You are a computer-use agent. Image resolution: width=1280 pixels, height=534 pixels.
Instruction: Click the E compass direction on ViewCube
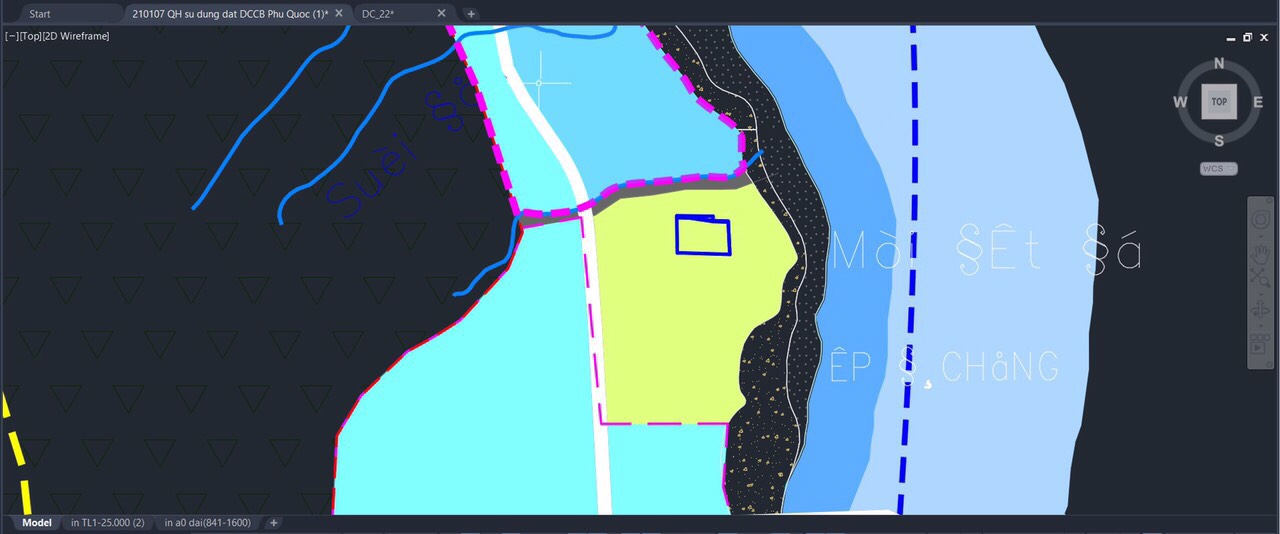point(1255,102)
